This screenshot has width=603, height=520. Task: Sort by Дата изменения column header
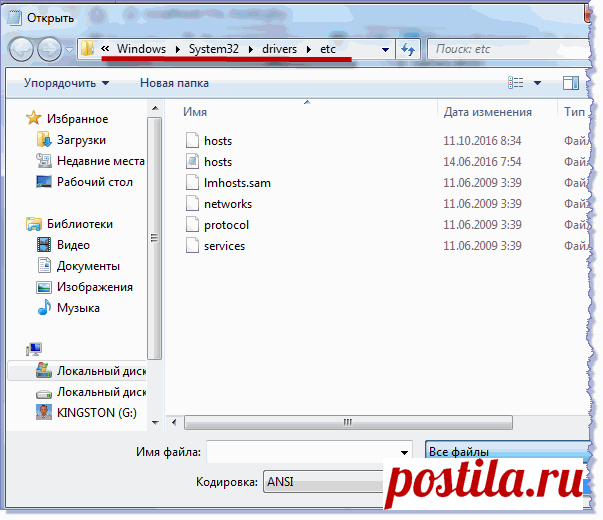[488, 112]
